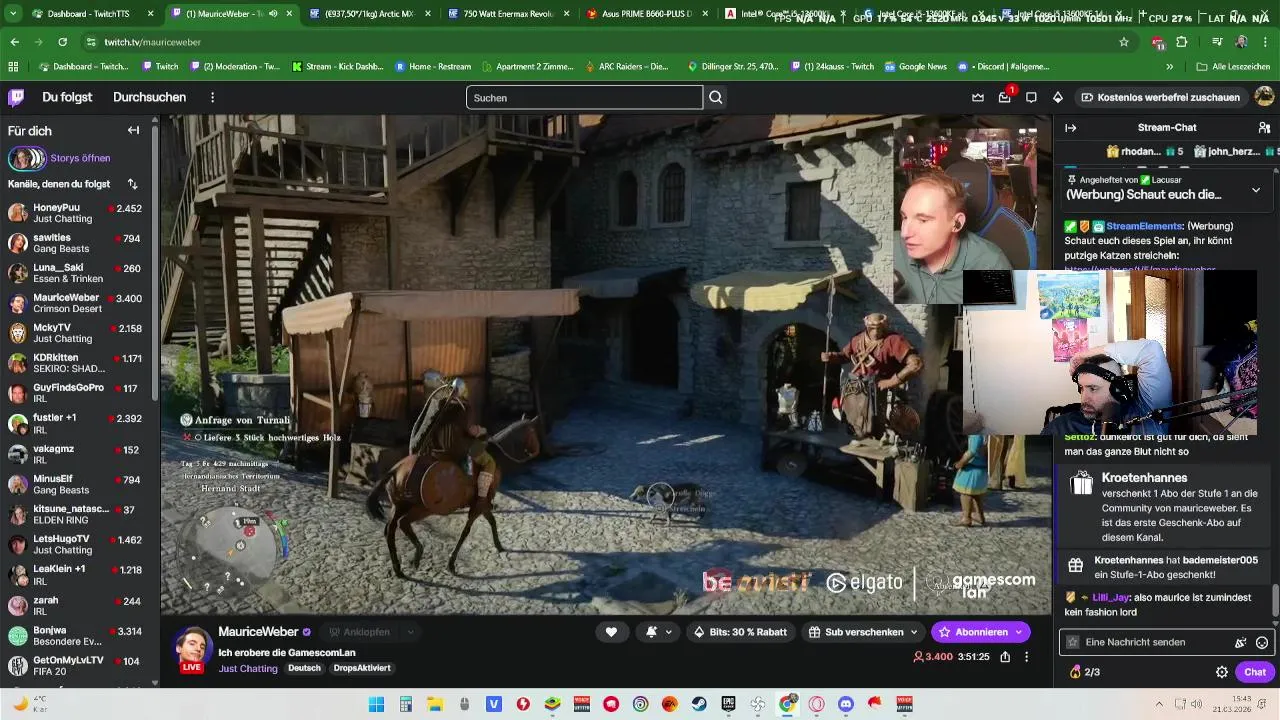Open the Twitch home logo

[x=16, y=97]
